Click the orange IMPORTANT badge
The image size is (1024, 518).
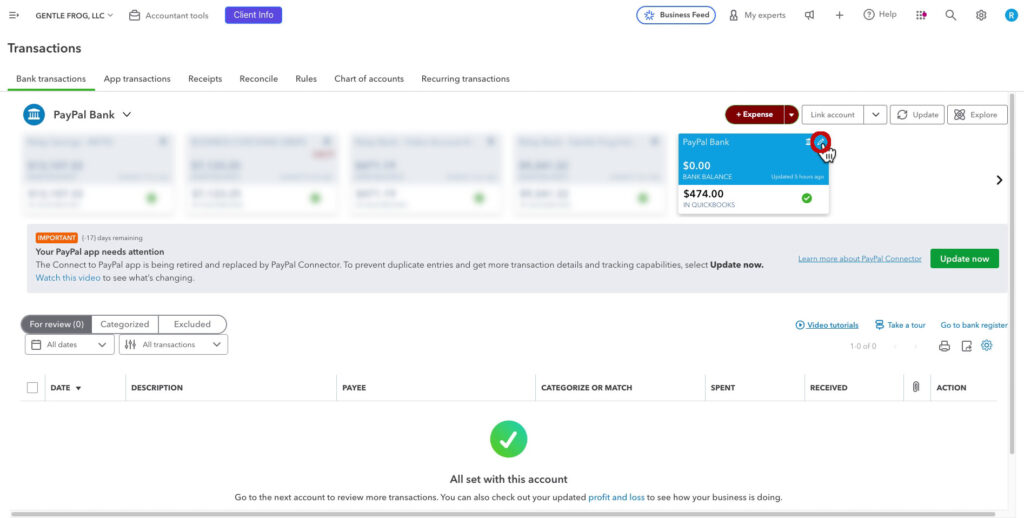click(x=57, y=238)
